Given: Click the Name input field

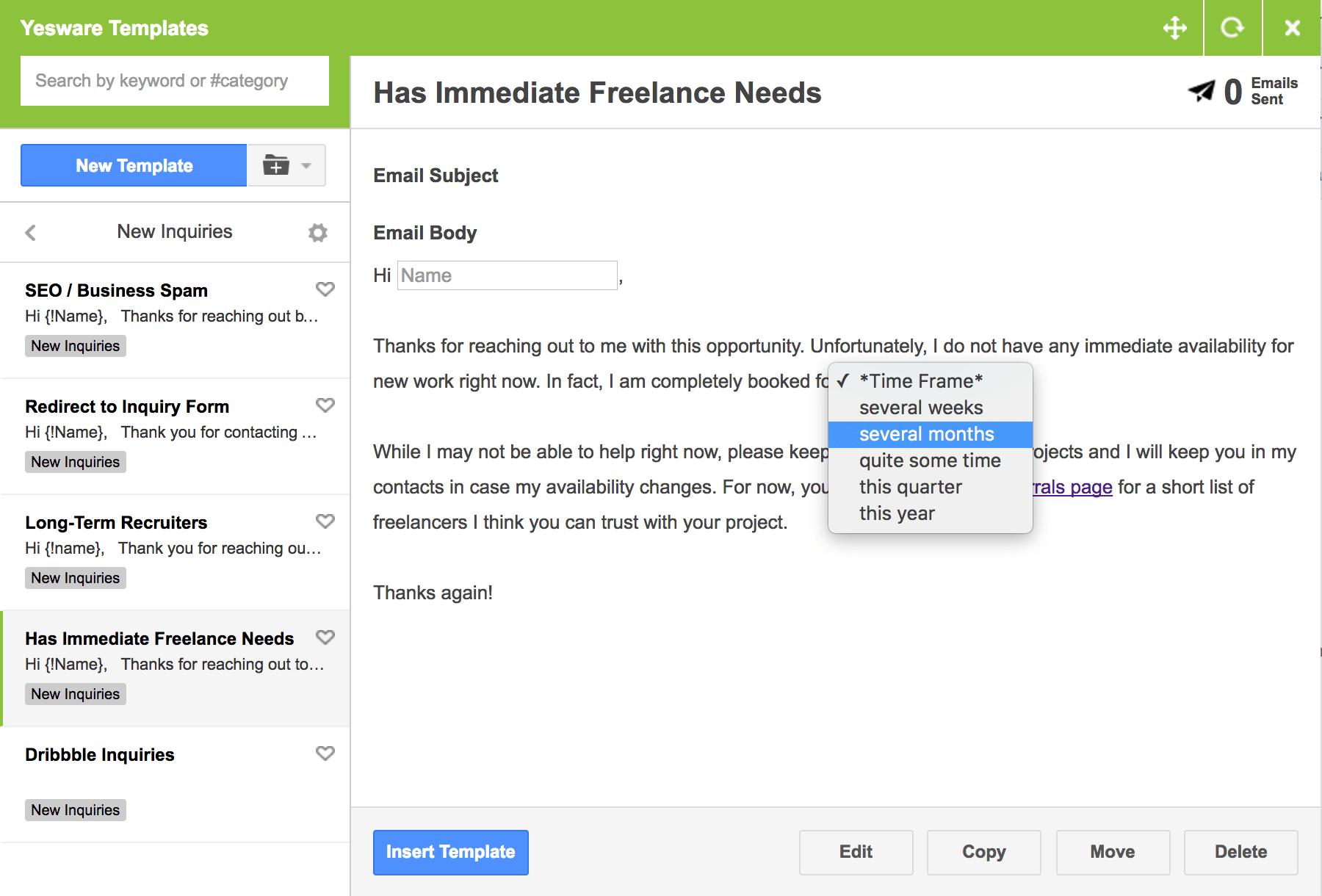Looking at the screenshot, I should click(507, 275).
